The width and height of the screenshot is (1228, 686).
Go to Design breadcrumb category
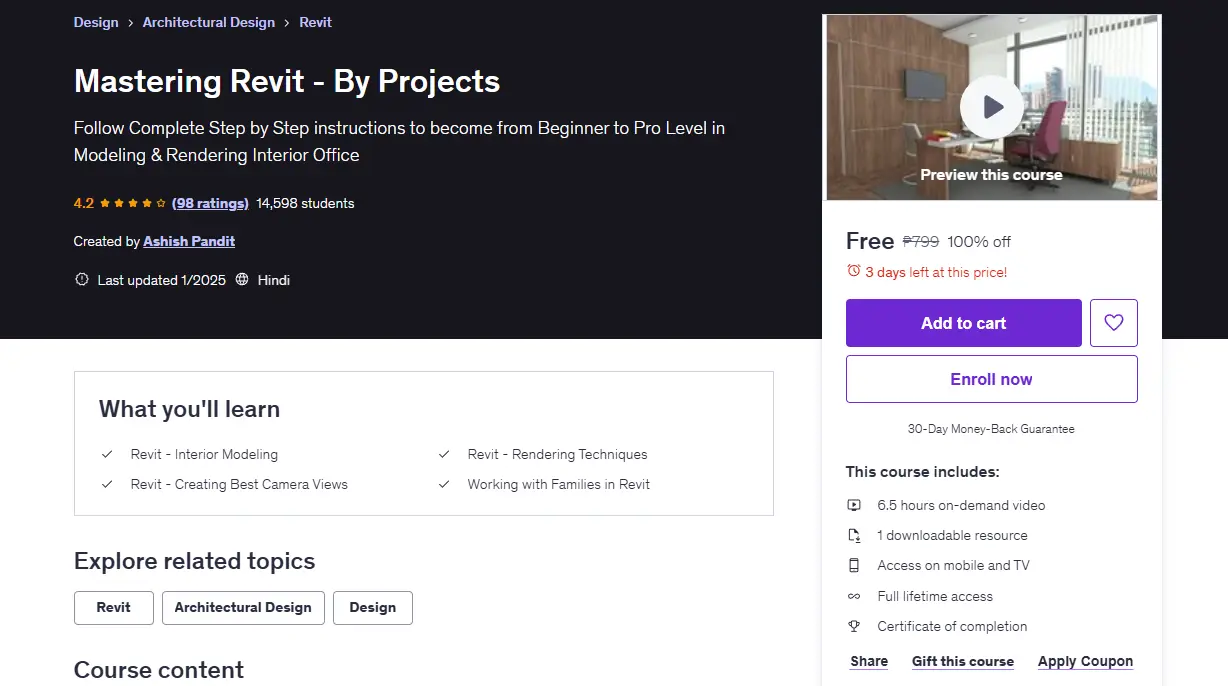click(x=96, y=22)
